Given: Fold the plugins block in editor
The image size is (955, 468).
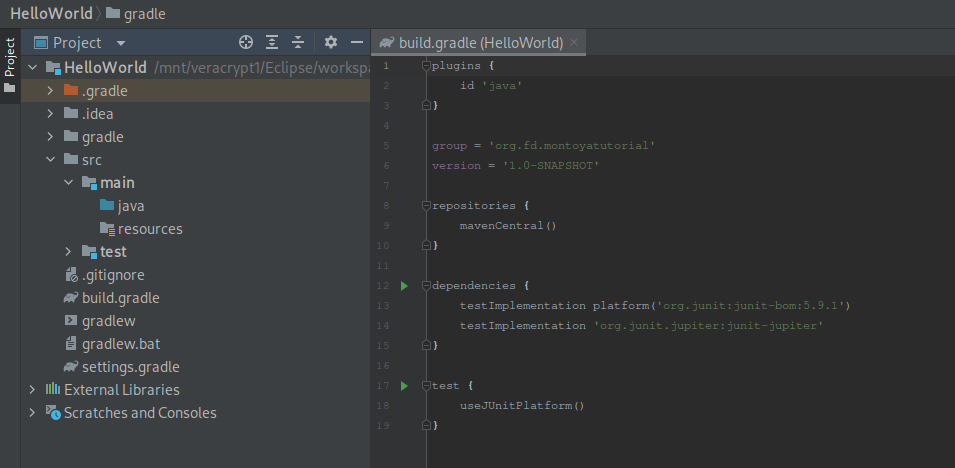Looking at the screenshot, I should point(424,66).
